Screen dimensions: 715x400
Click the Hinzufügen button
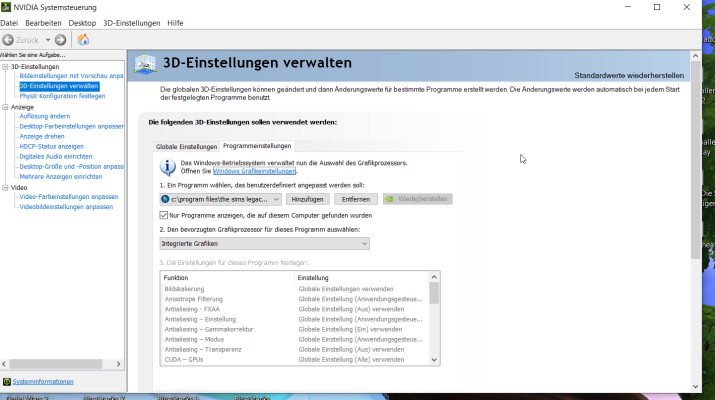[307, 199]
